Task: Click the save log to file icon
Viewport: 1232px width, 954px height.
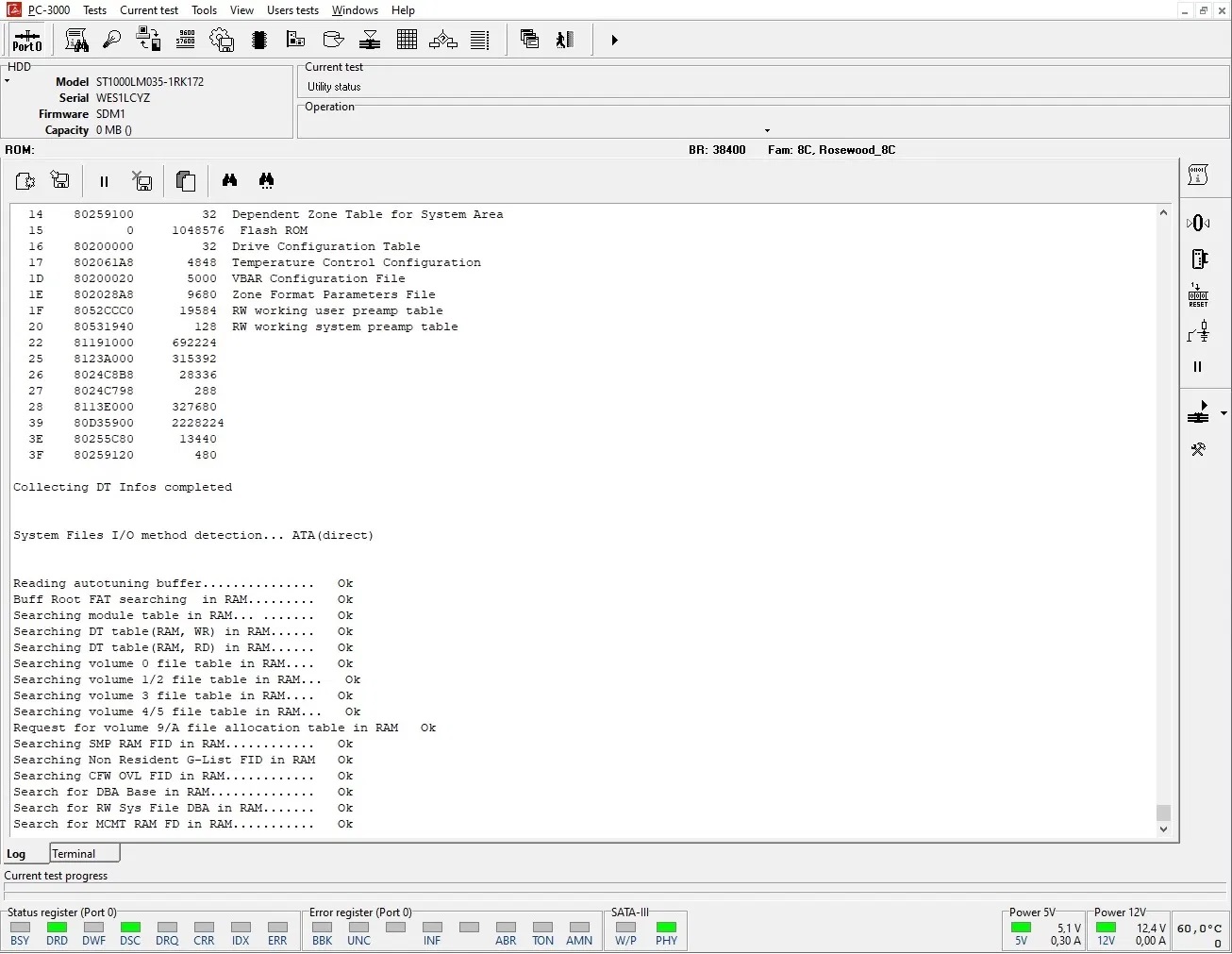Action: coord(60,180)
